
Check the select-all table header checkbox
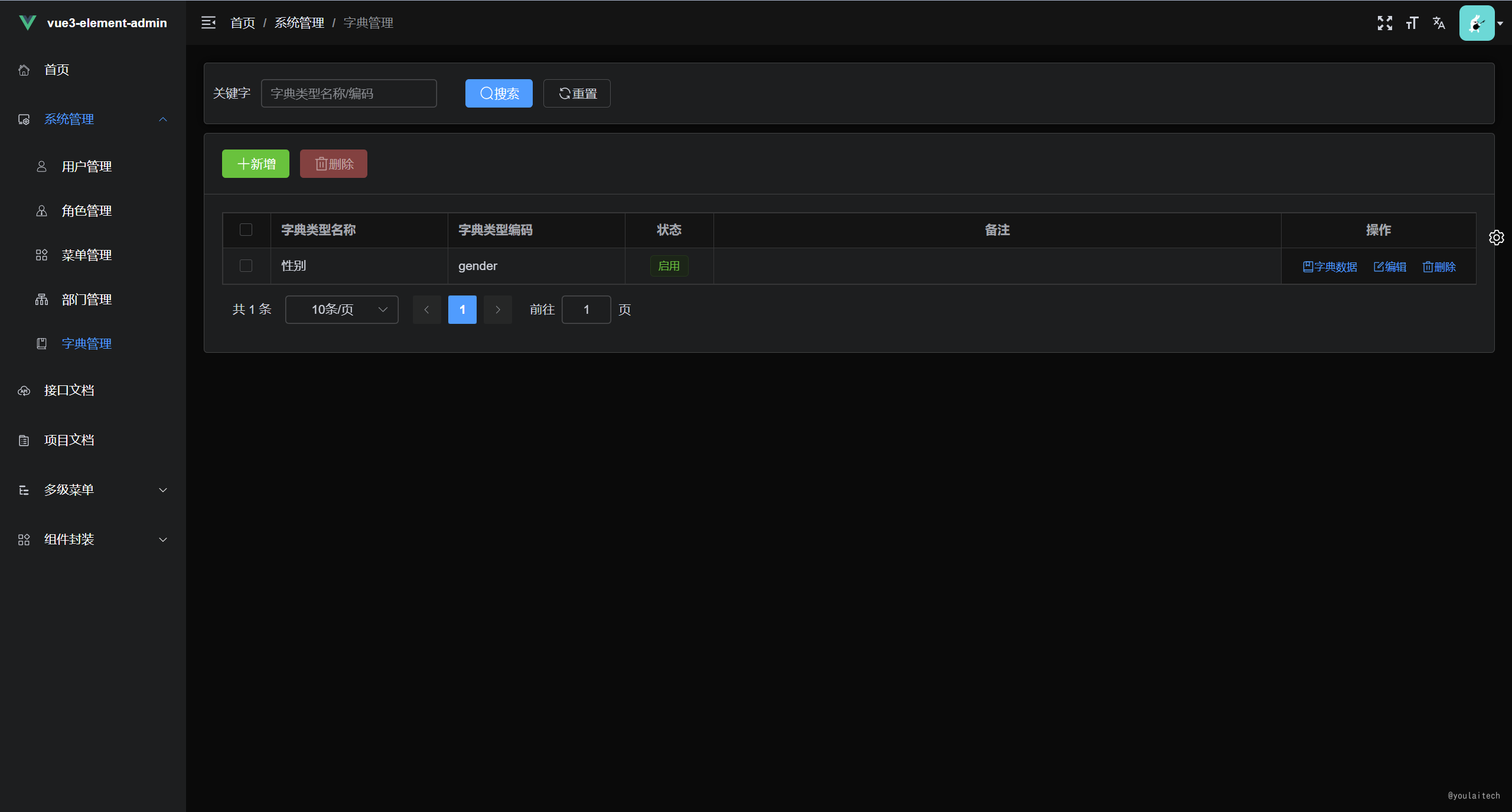click(x=246, y=230)
